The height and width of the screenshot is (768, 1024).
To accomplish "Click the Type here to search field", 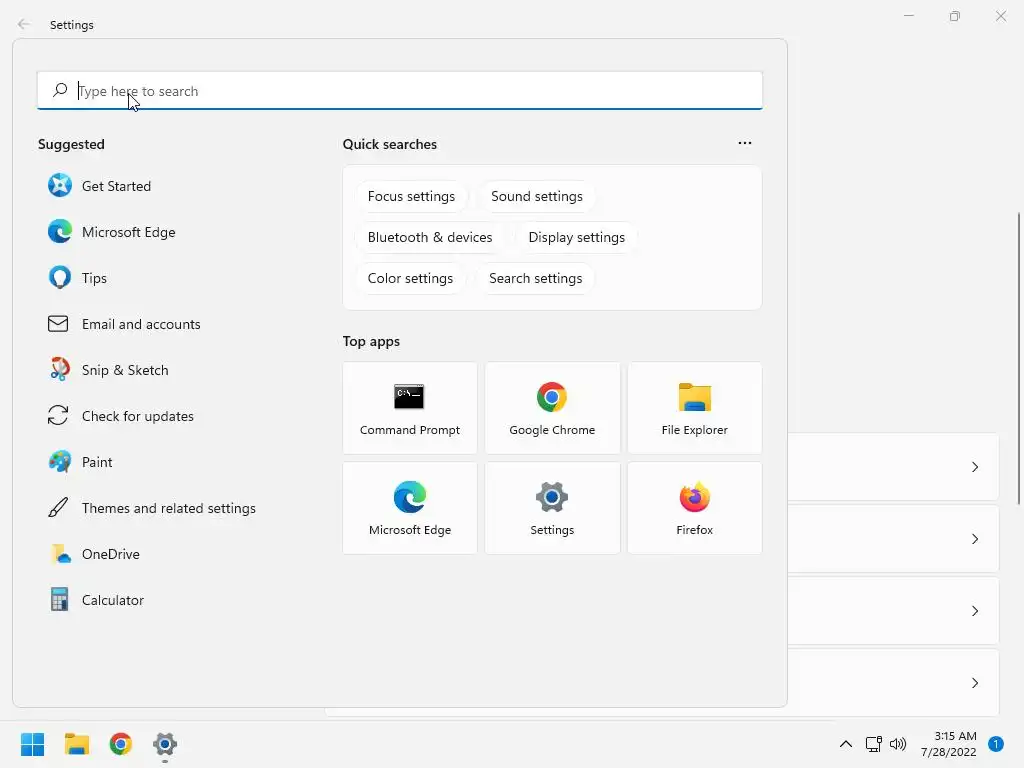I will [x=400, y=90].
